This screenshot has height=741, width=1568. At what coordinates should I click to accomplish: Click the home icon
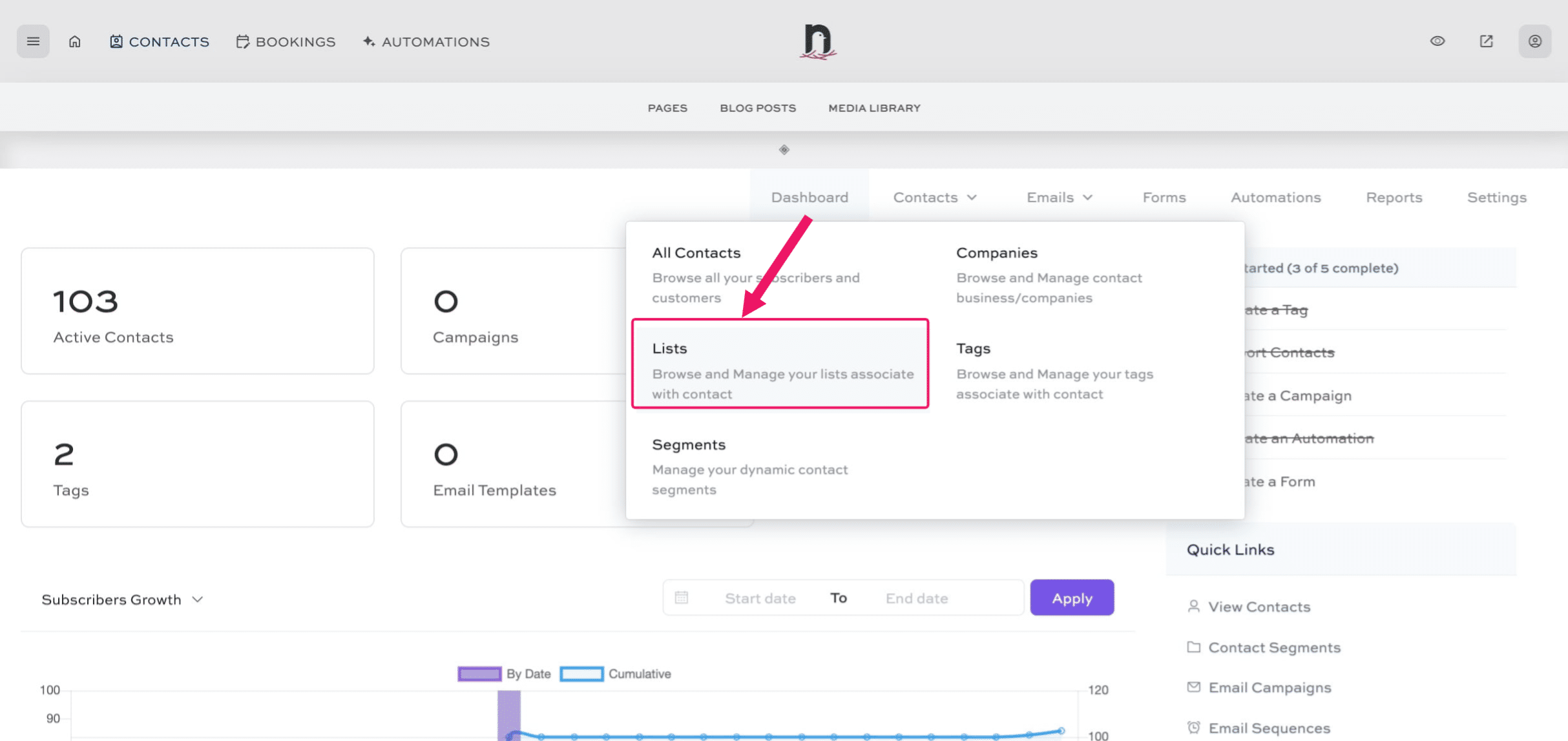(x=75, y=41)
